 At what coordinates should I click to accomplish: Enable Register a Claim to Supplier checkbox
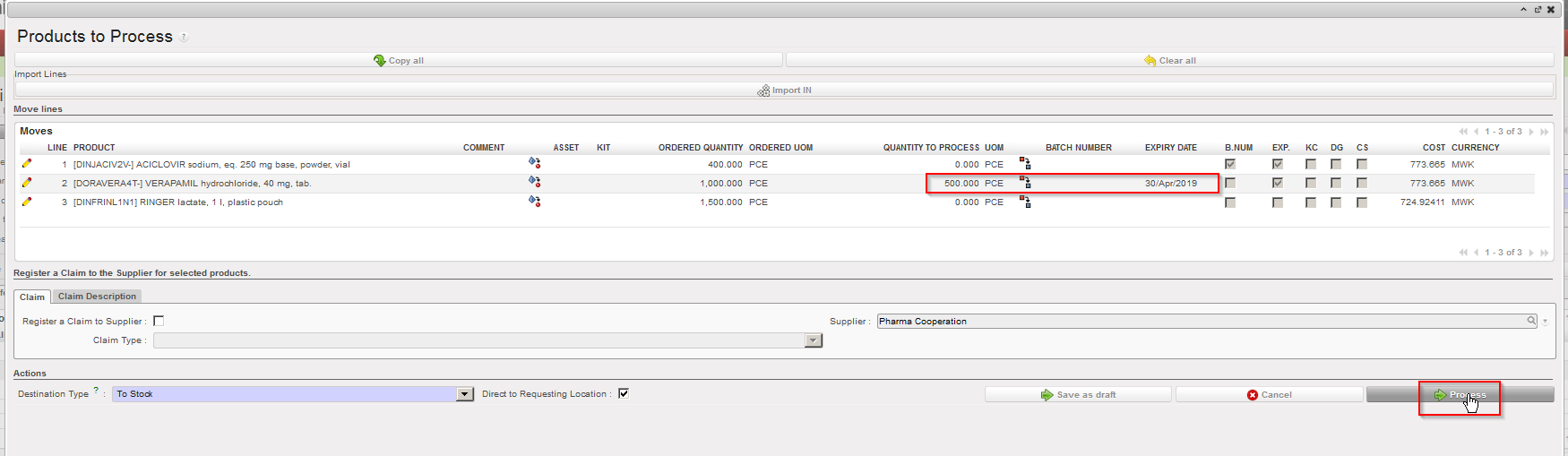coord(159,321)
